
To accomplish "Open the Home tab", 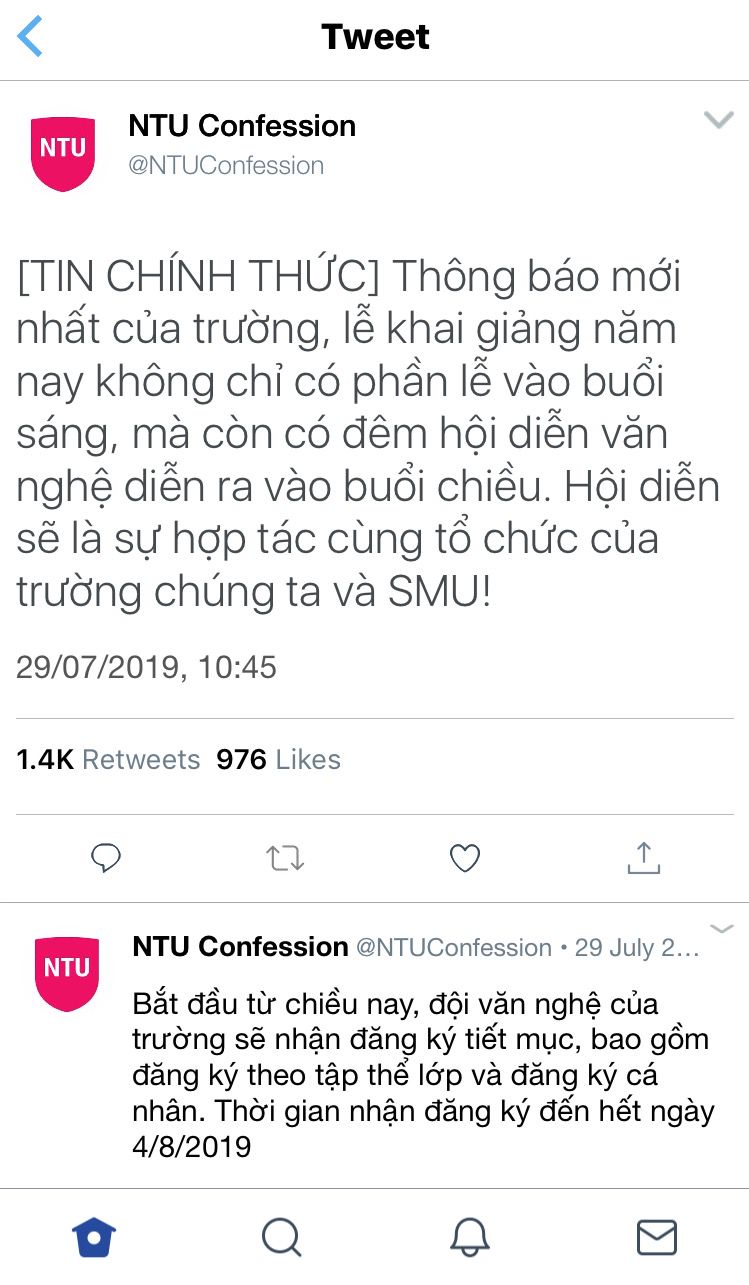I will (94, 1237).
